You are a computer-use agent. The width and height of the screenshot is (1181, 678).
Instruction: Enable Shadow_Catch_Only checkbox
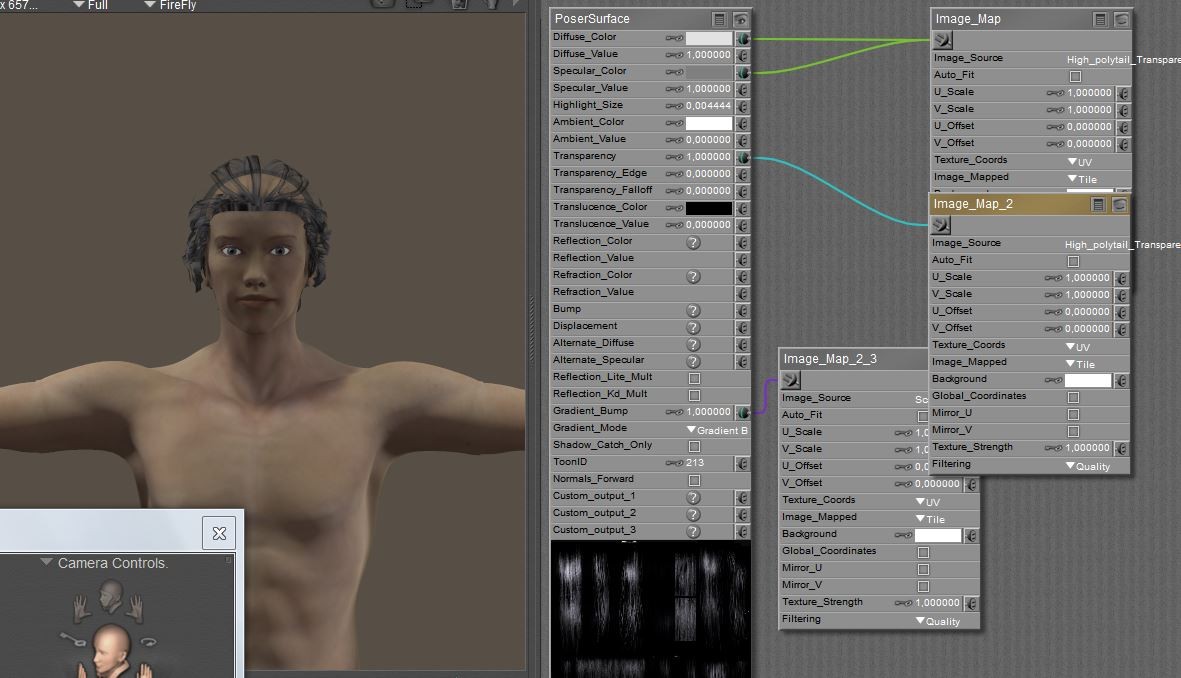[694, 446]
